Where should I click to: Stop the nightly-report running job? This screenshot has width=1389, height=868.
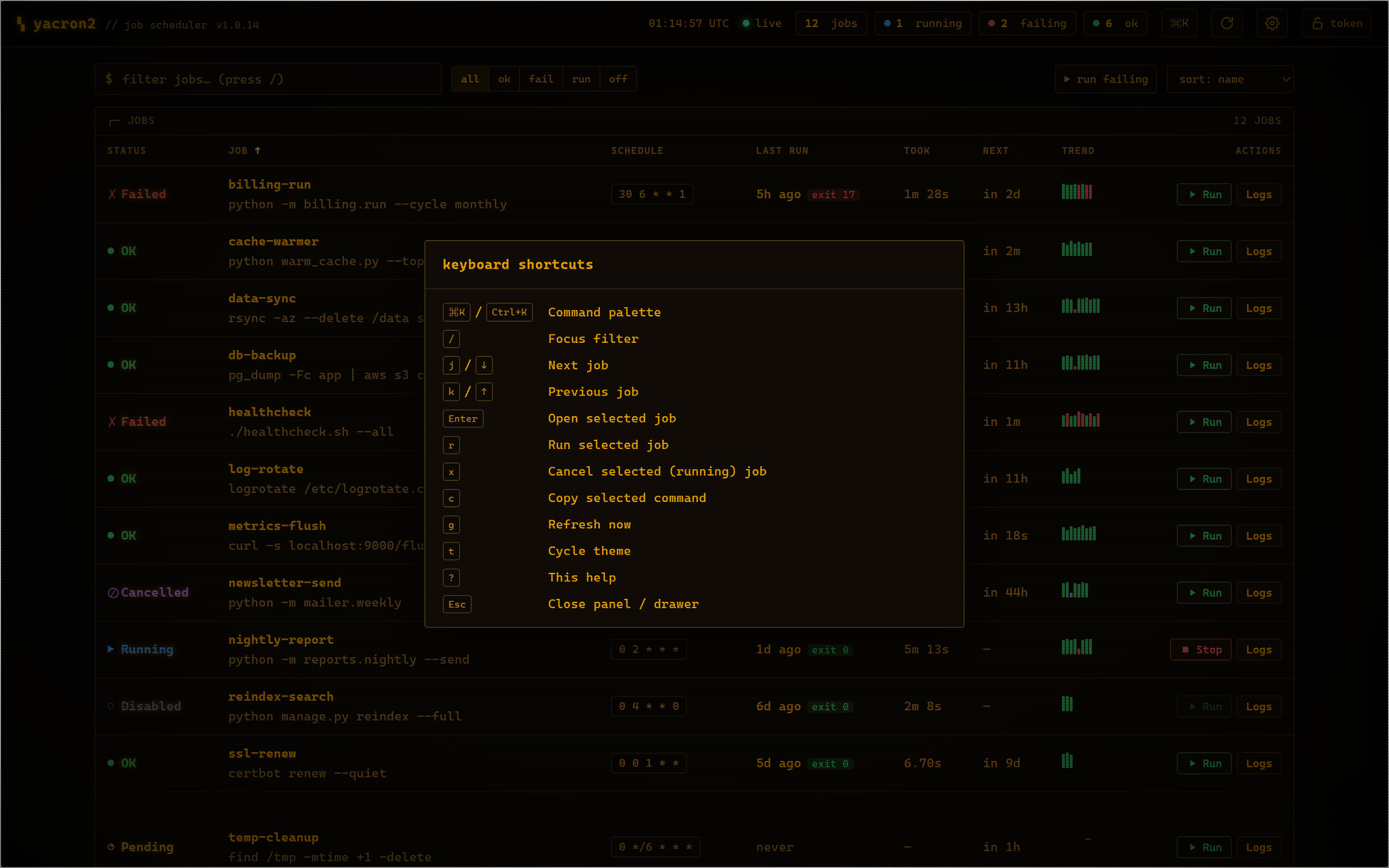pyautogui.click(x=1201, y=649)
